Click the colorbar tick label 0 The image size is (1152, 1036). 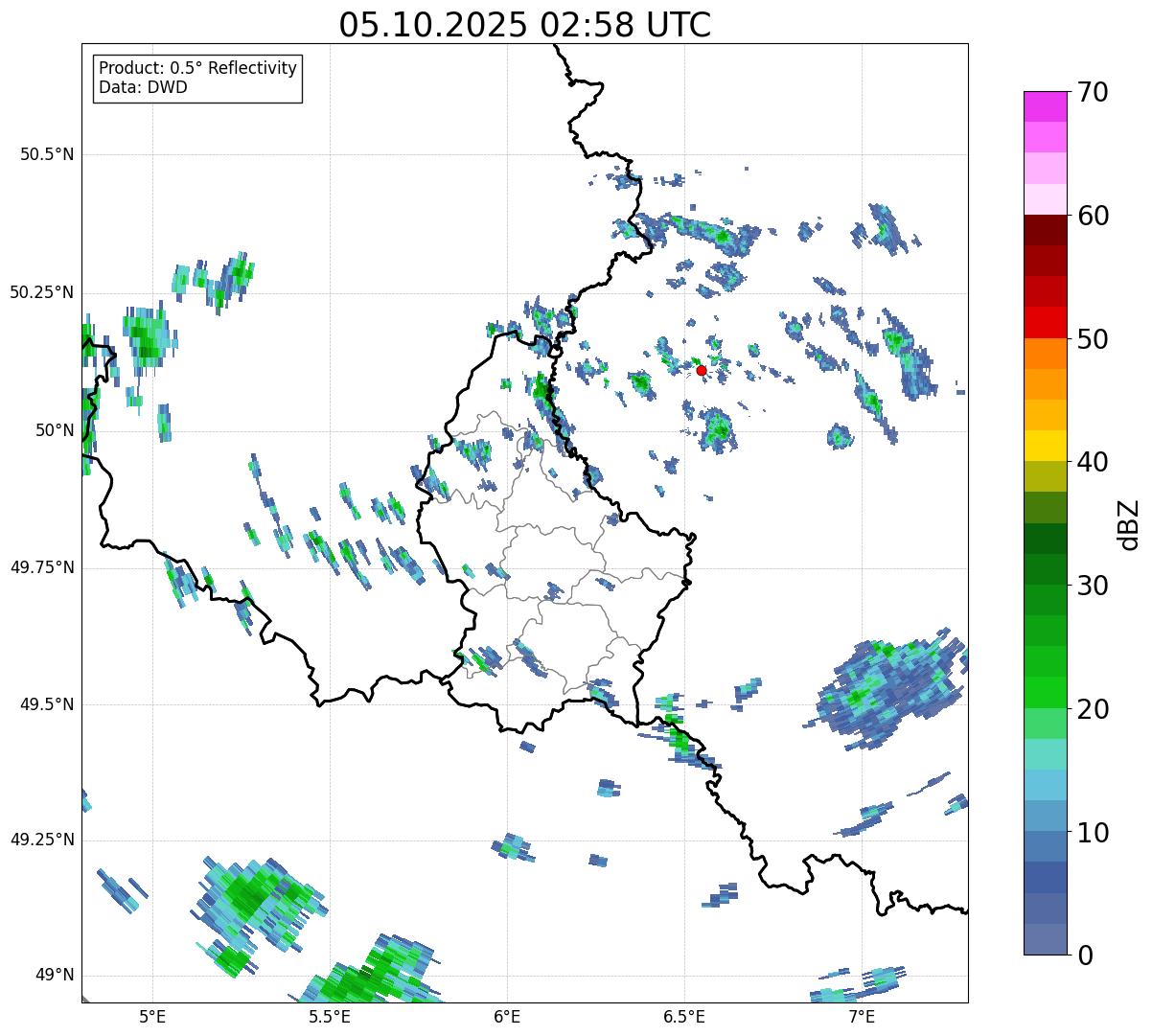point(1087,955)
